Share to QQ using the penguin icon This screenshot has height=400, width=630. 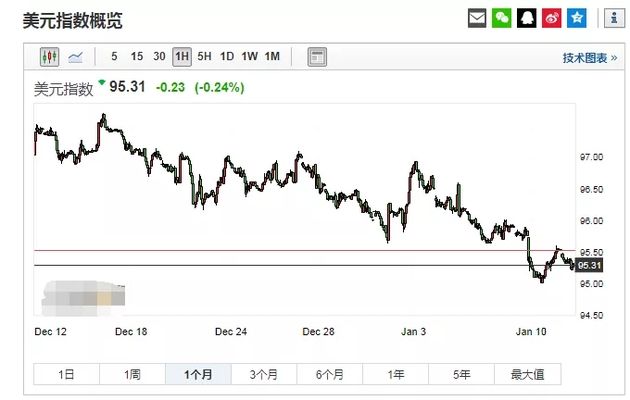(x=526, y=18)
